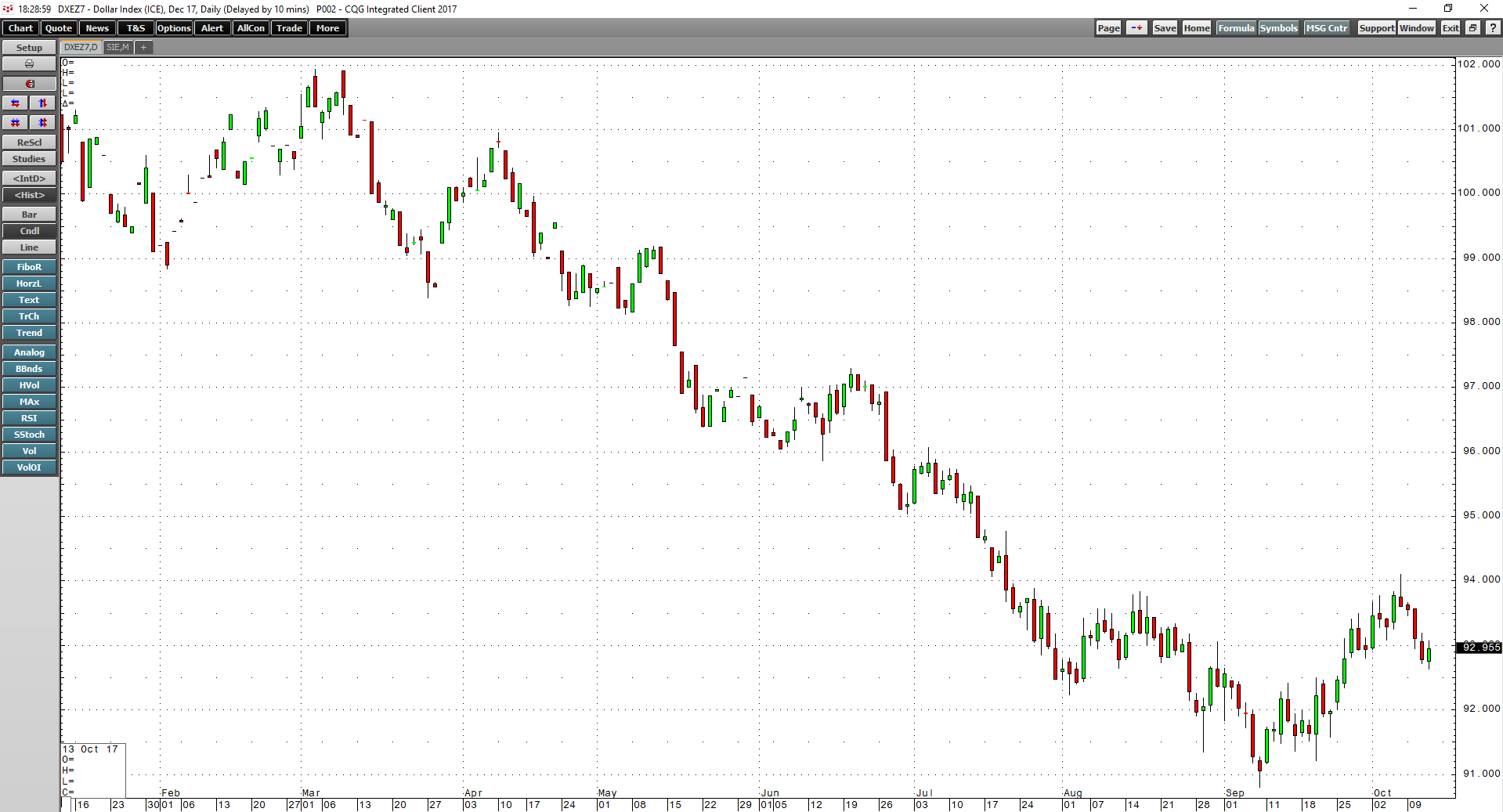Viewport: 1503px width, 812px height.
Task: Add the VolOI volume open interest study
Action: pos(29,467)
